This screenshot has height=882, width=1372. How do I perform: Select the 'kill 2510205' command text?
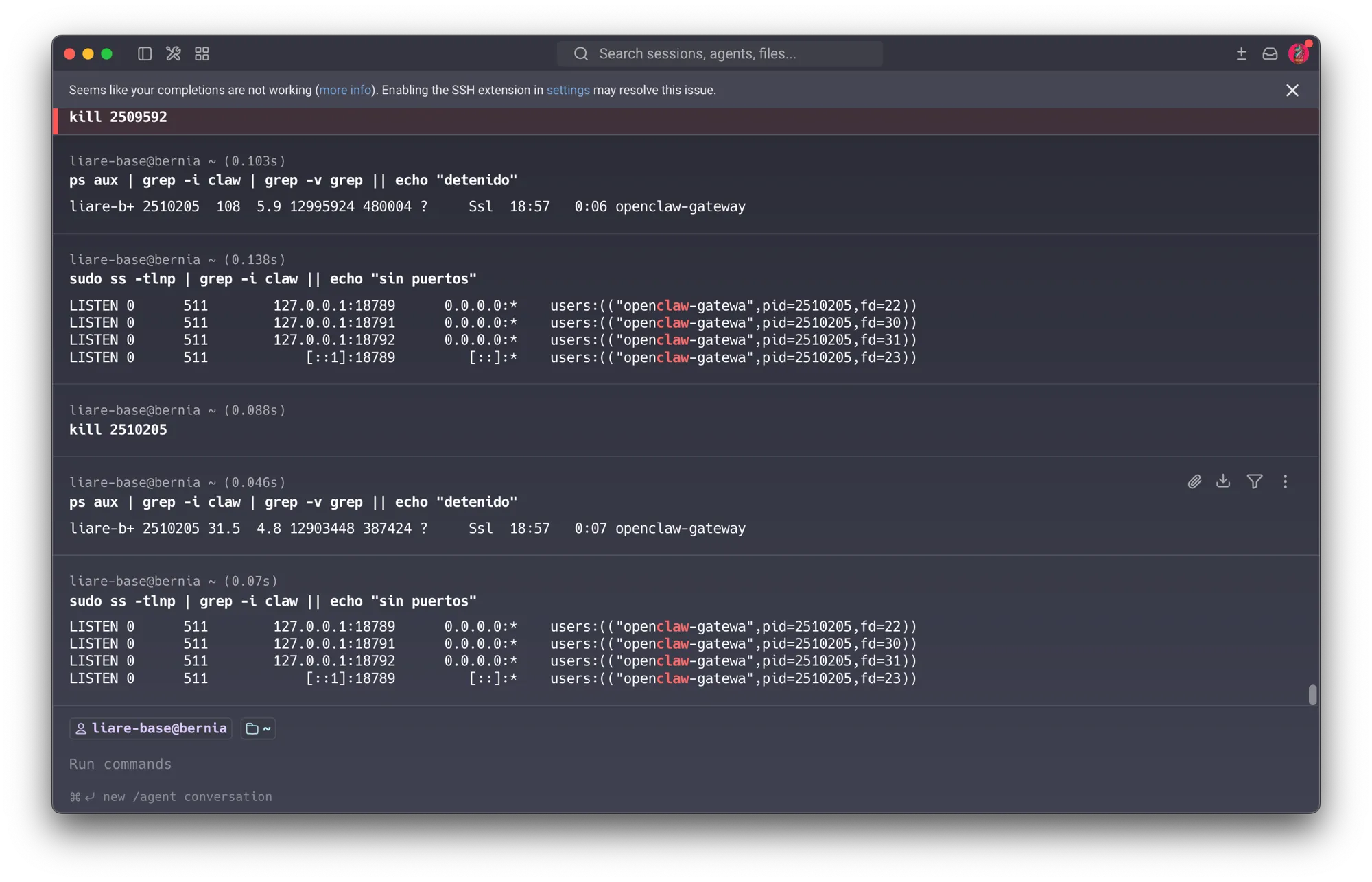pyautogui.click(x=118, y=430)
